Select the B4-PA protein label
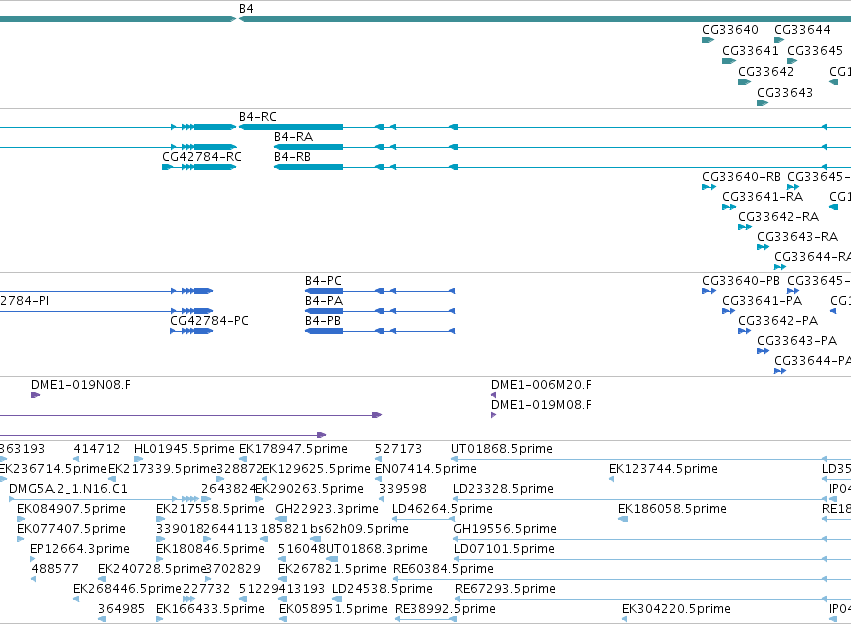The image size is (851, 624). (324, 301)
